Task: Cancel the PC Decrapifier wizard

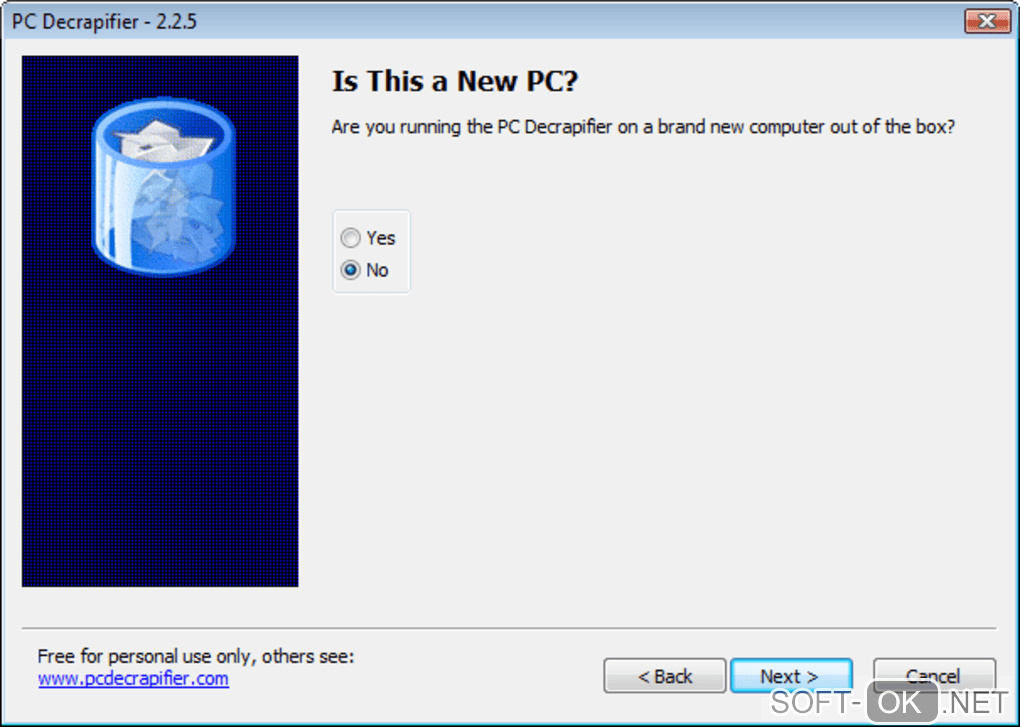Action: point(934,676)
